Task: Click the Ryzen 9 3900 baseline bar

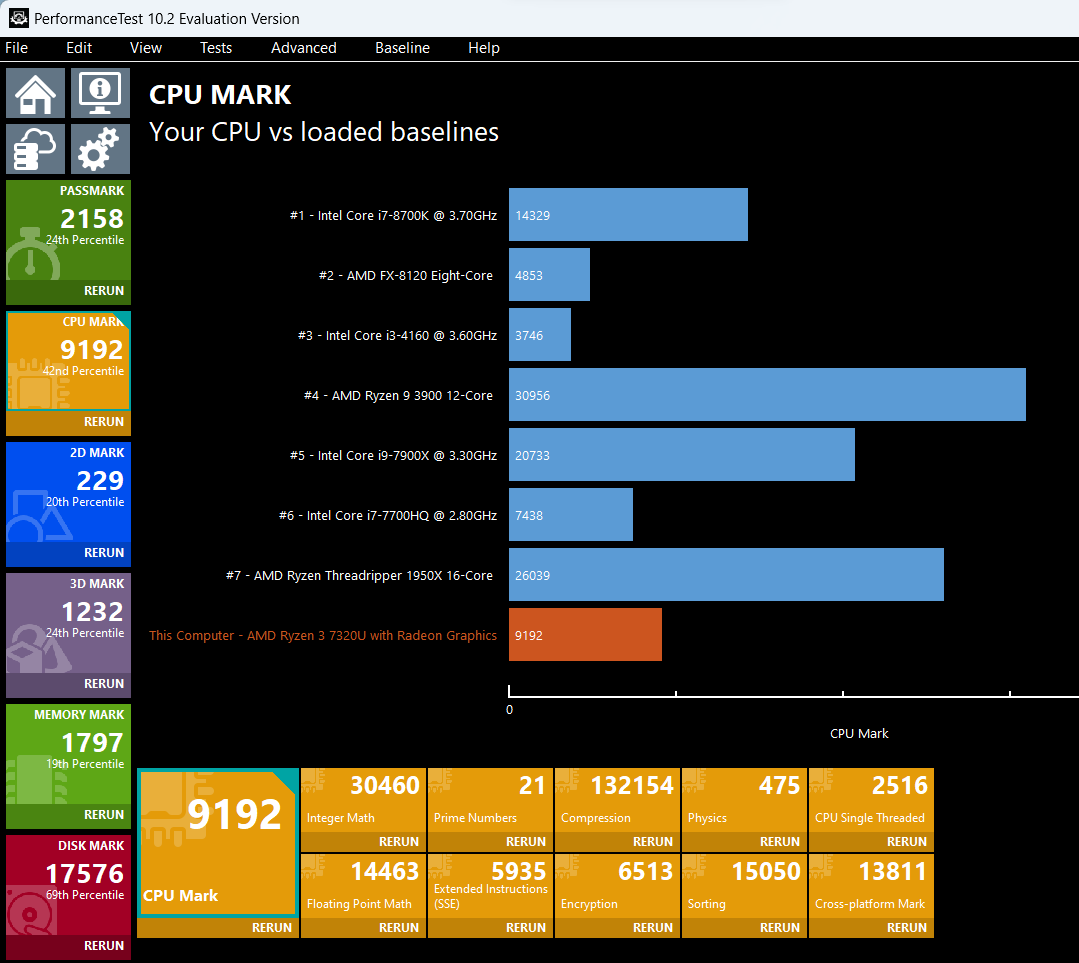Action: 766,395
